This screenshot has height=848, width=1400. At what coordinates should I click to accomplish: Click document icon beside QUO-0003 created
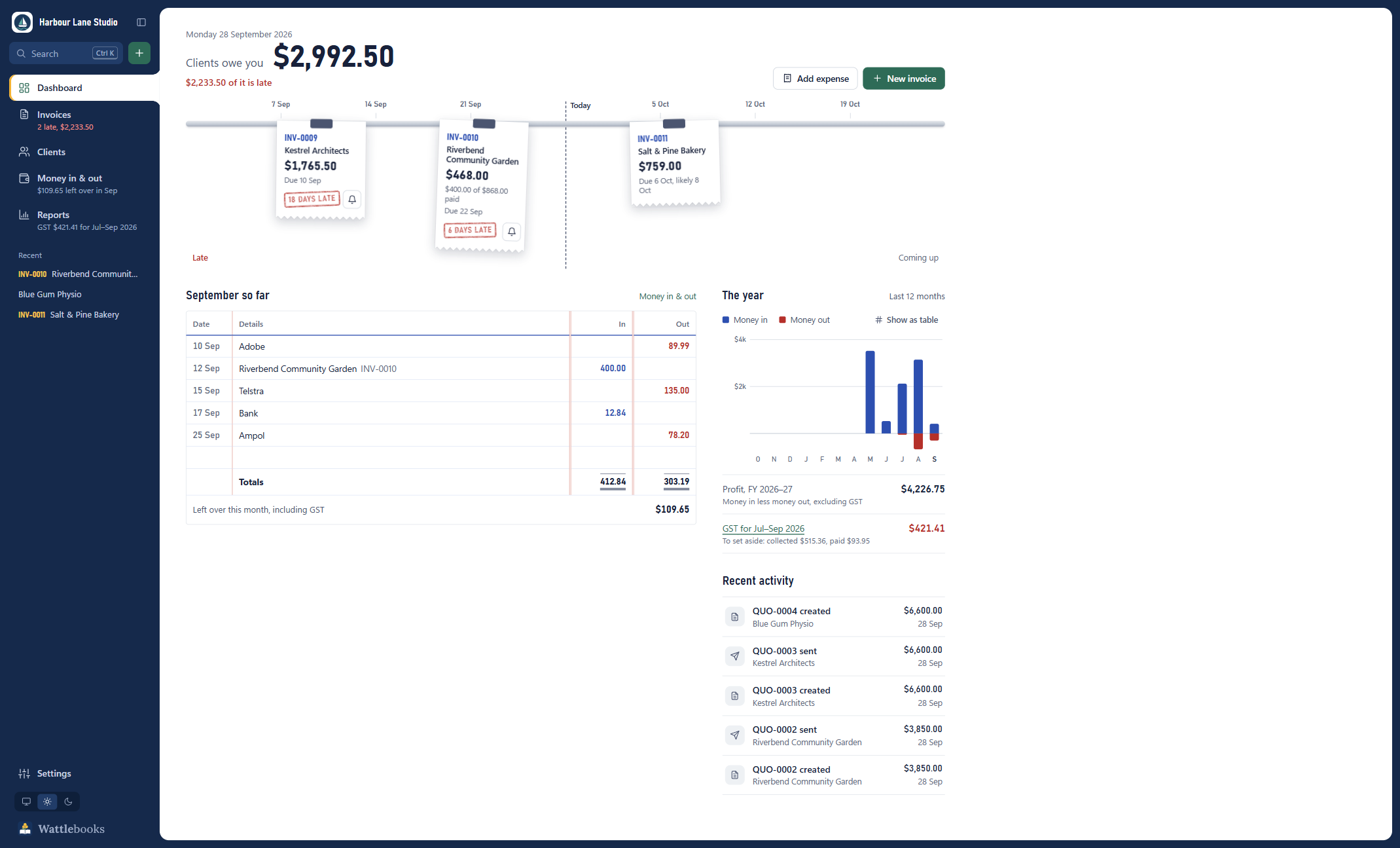click(x=735, y=696)
